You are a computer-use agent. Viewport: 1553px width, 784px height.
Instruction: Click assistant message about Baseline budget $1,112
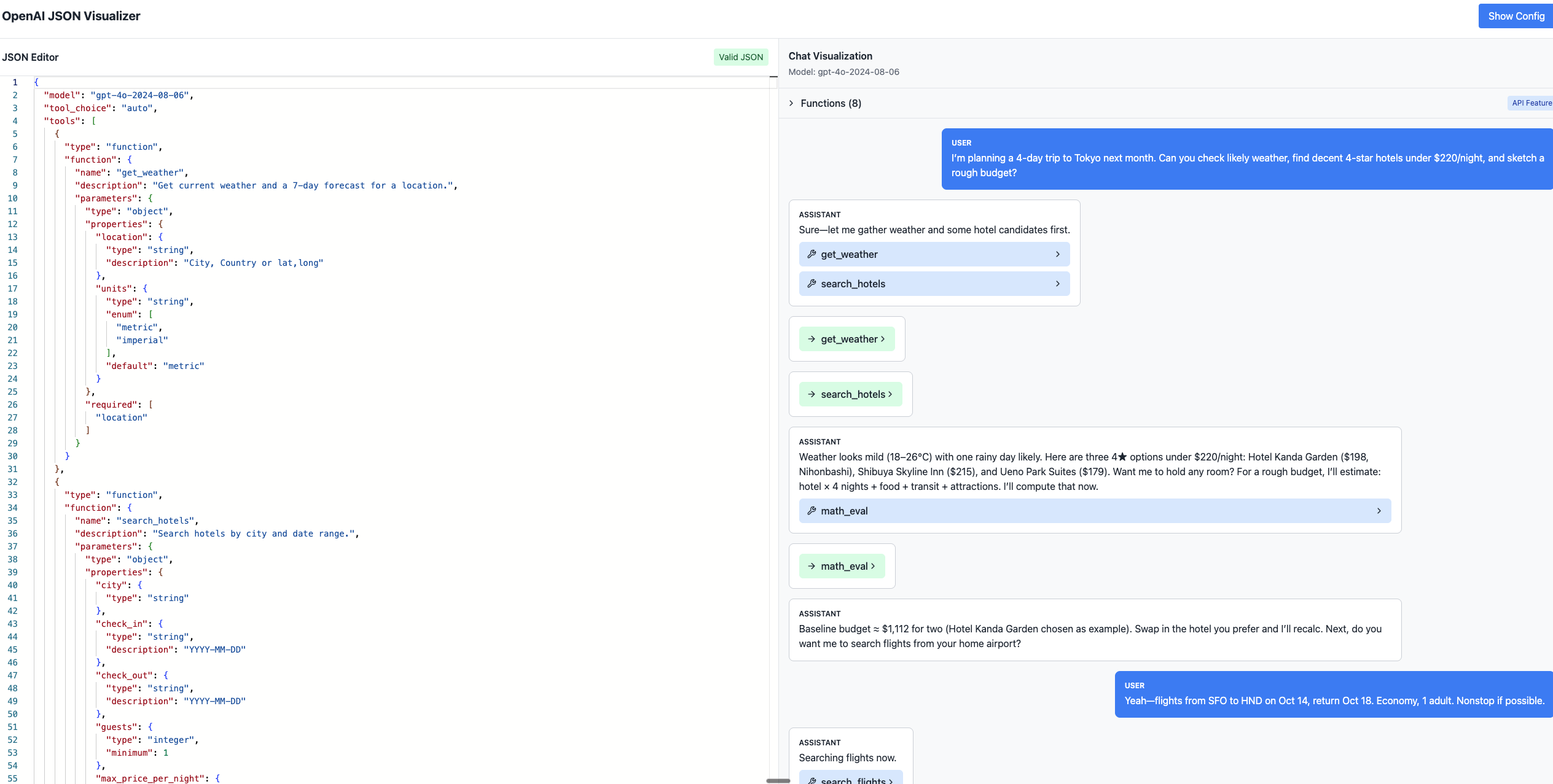click(1095, 630)
